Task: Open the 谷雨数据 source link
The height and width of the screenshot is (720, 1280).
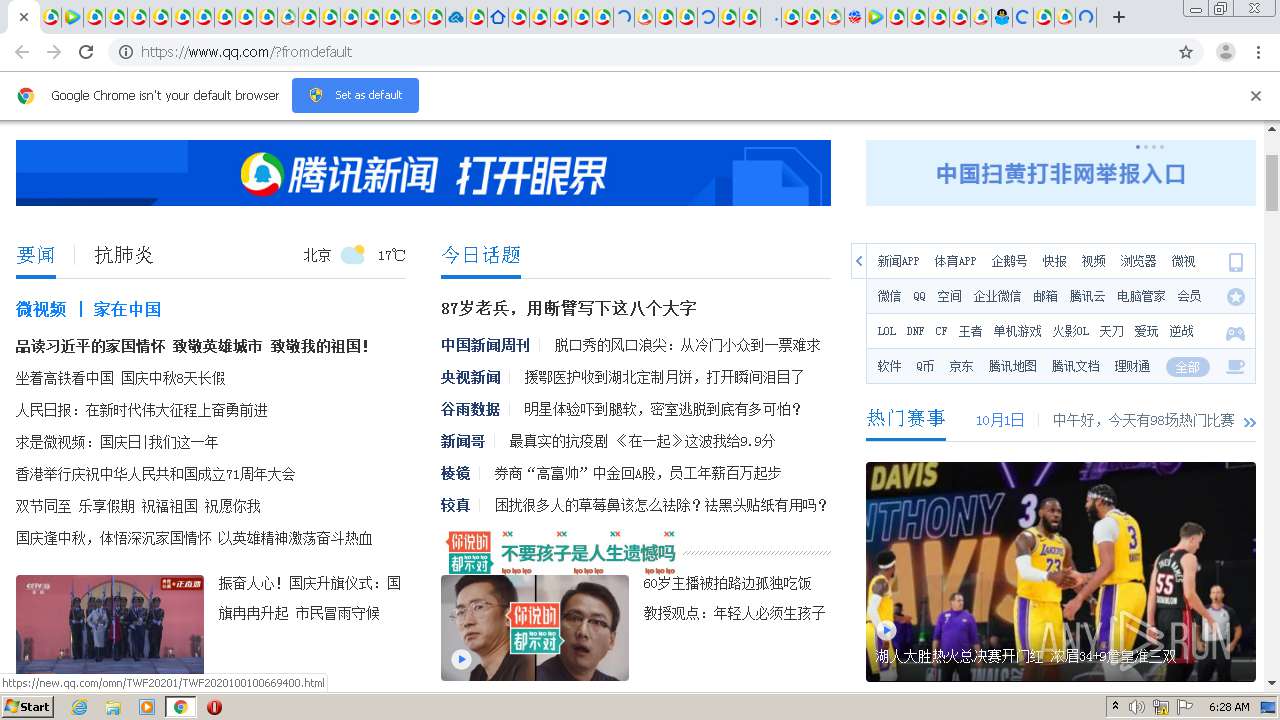Action: pos(470,409)
